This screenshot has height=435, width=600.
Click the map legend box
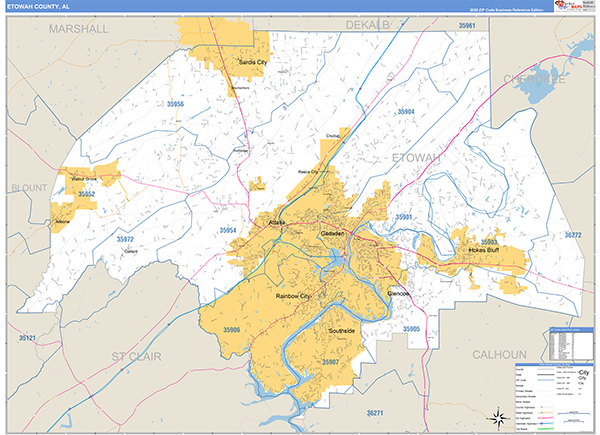point(554,398)
